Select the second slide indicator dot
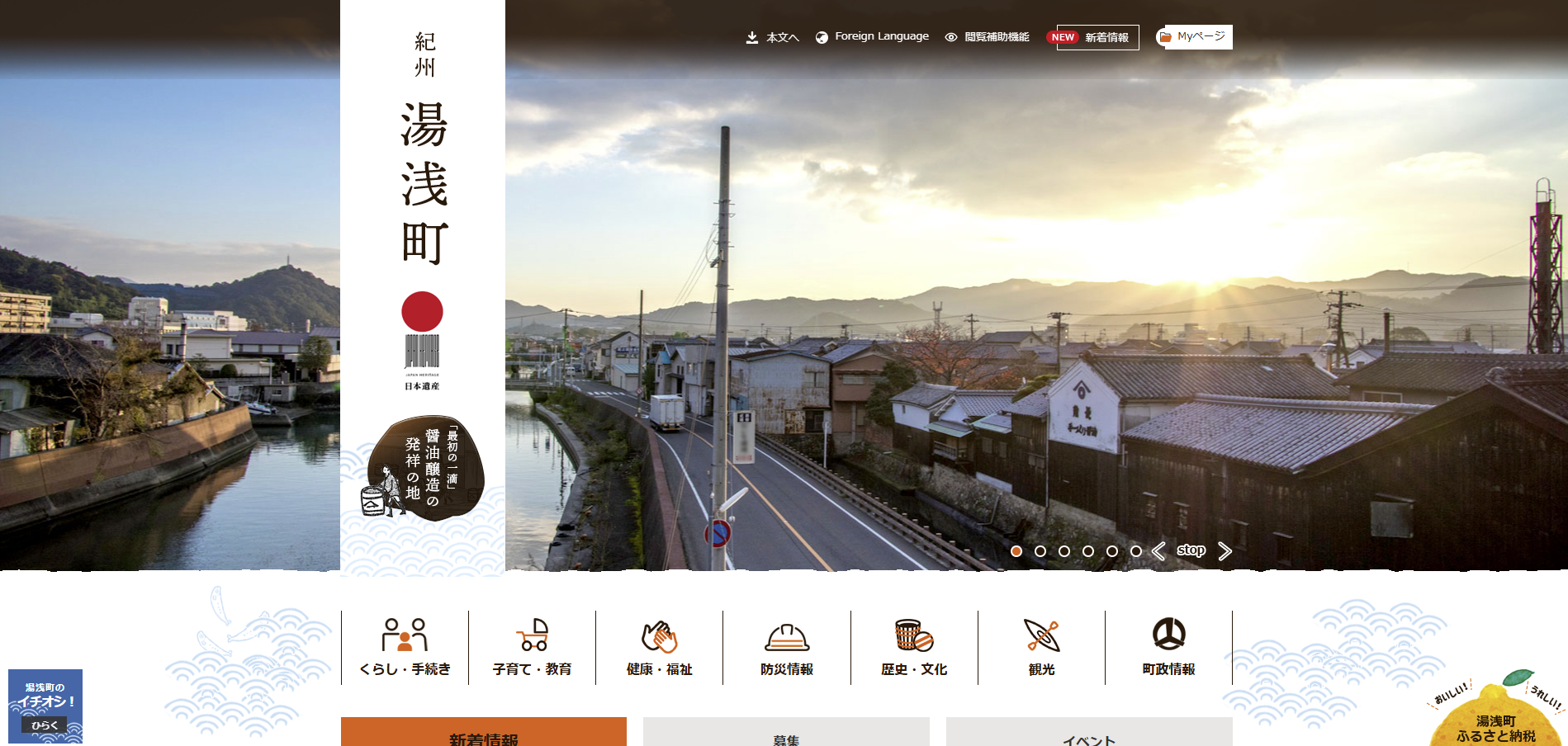Image resolution: width=1568 pixels, height=746 pixels. (1040, 551)
